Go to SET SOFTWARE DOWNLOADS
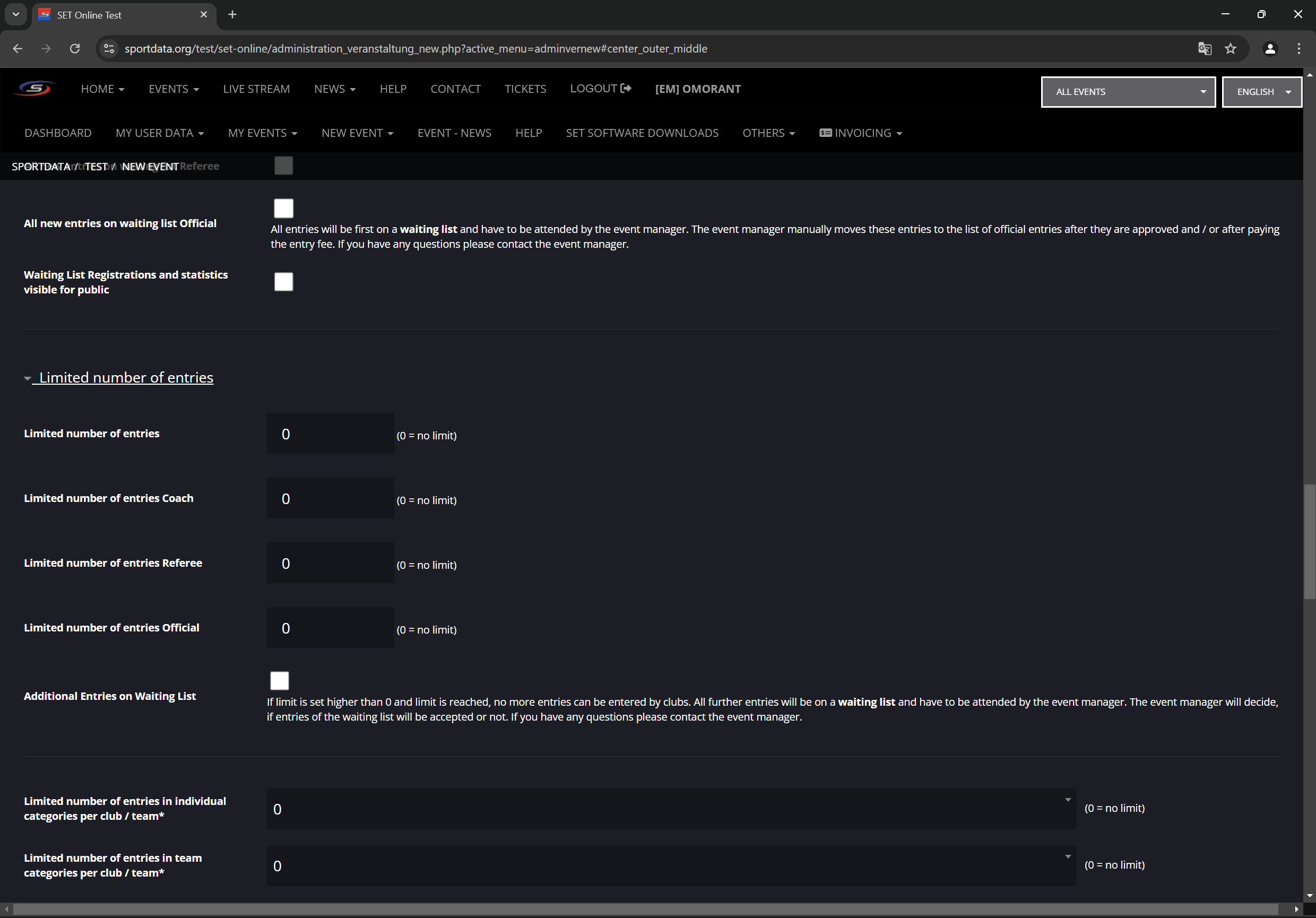 tap(642, 133)
